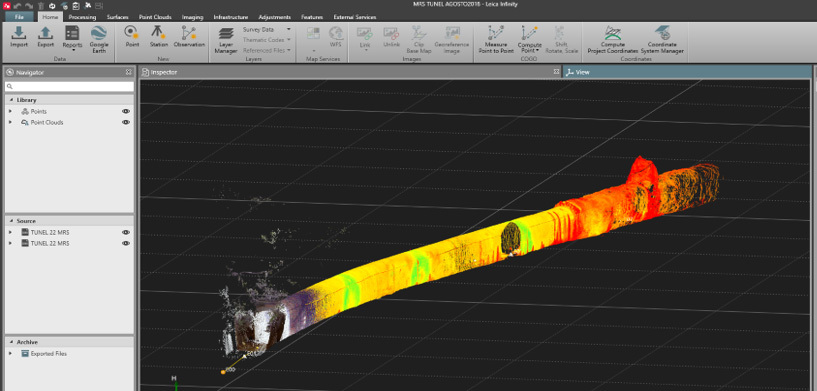Close the Navigator panel
Screen dimensions: 817x391
[129, 72]
